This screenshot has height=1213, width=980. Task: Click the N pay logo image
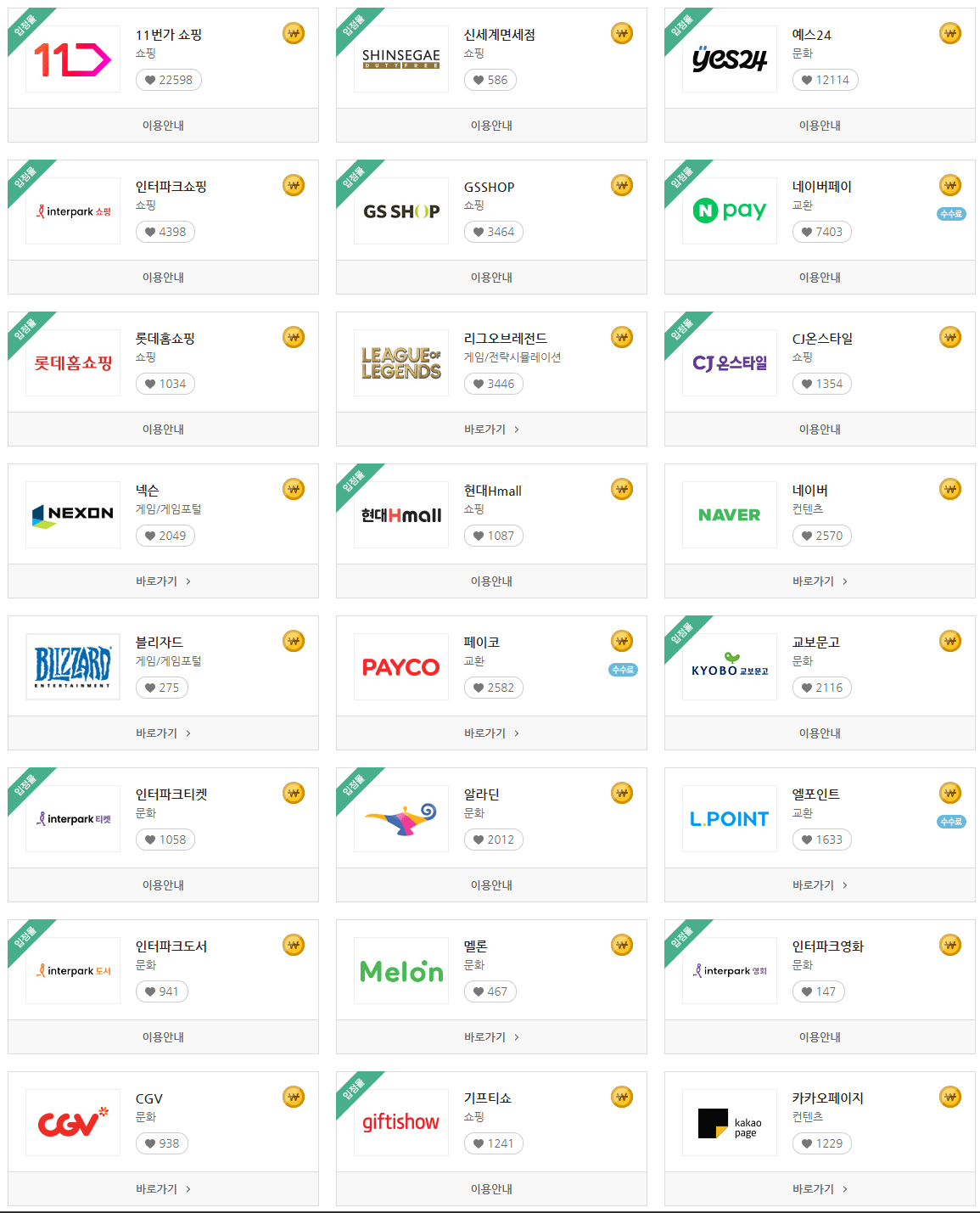coord(730,211)
